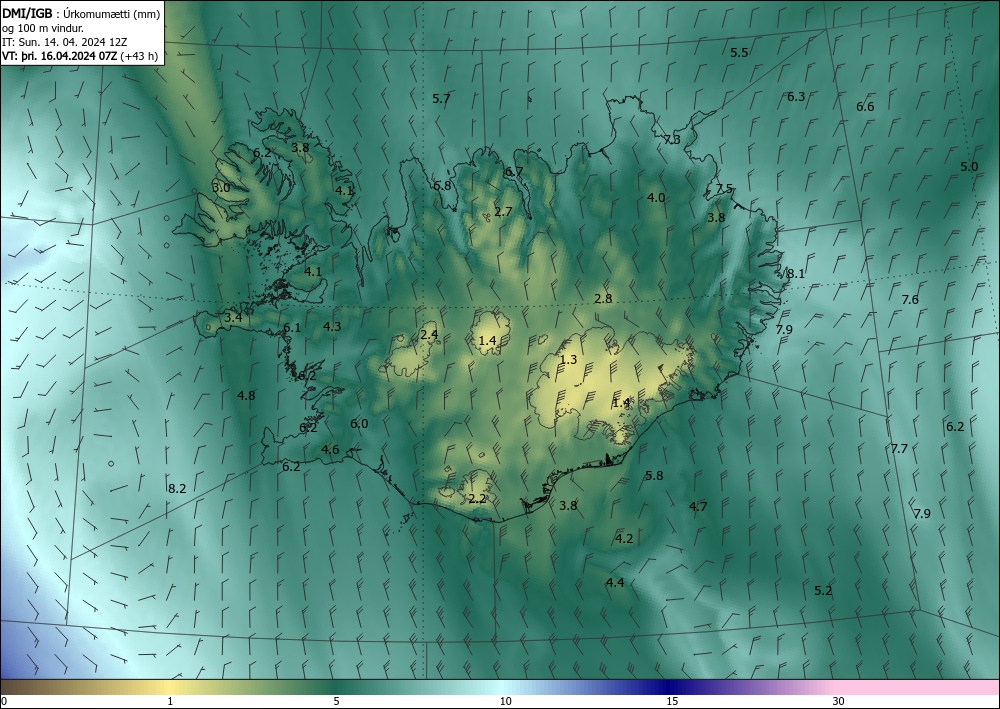Click the colour scale tick label 30
The image size is (1000, 709).
tap(839, 702)
